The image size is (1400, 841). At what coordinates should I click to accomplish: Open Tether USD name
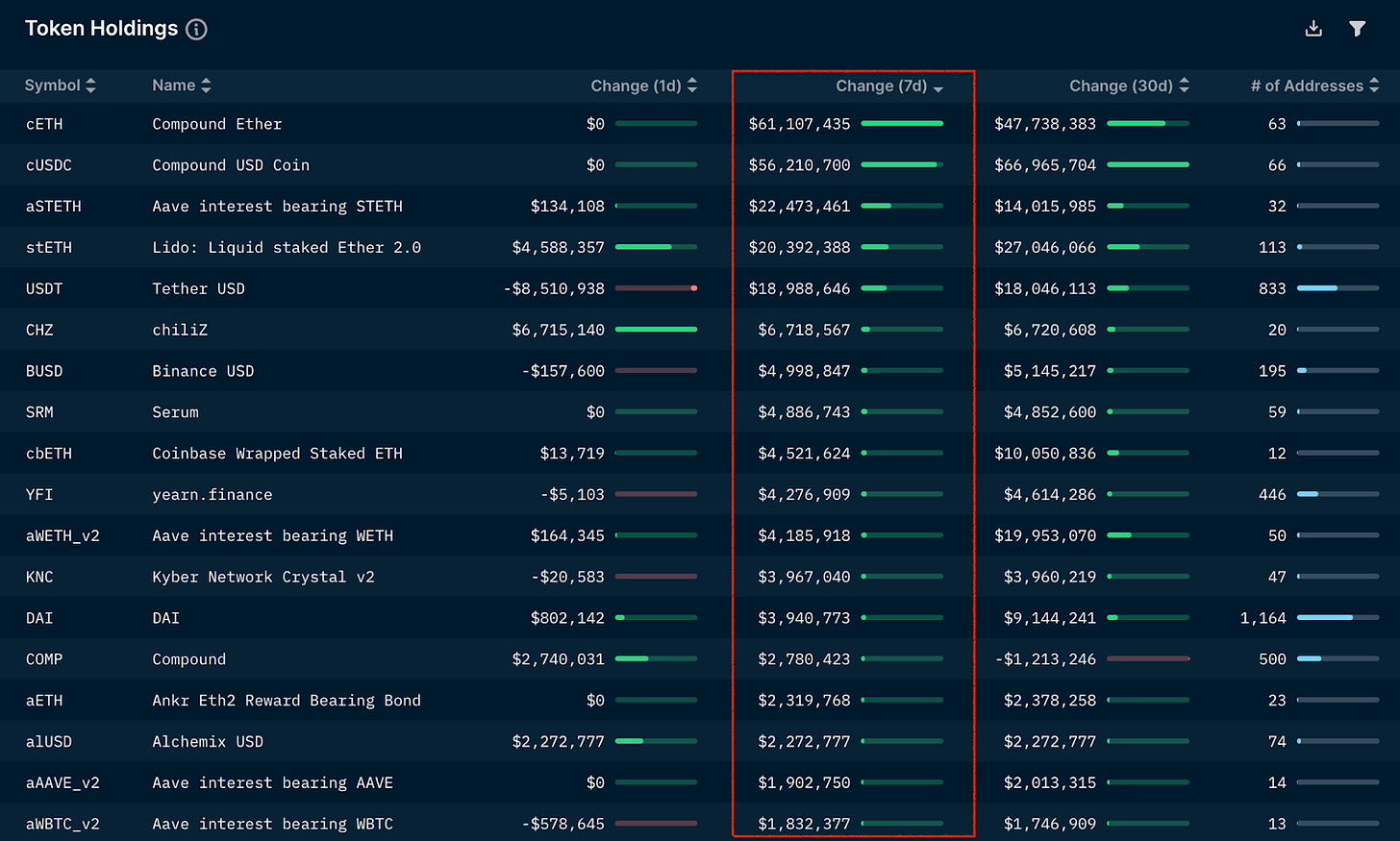(198, 289)
